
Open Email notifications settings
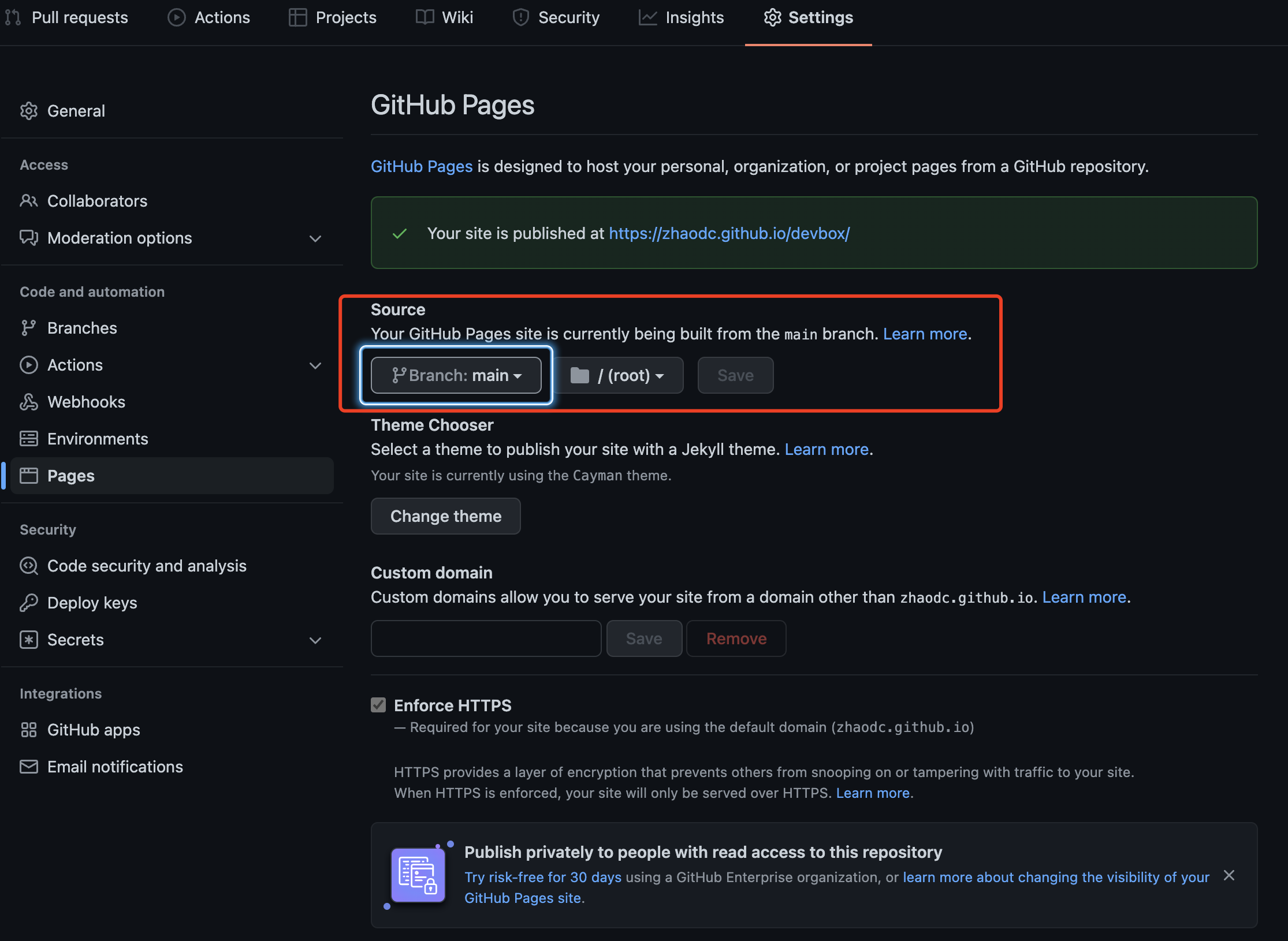pos(172,767)
